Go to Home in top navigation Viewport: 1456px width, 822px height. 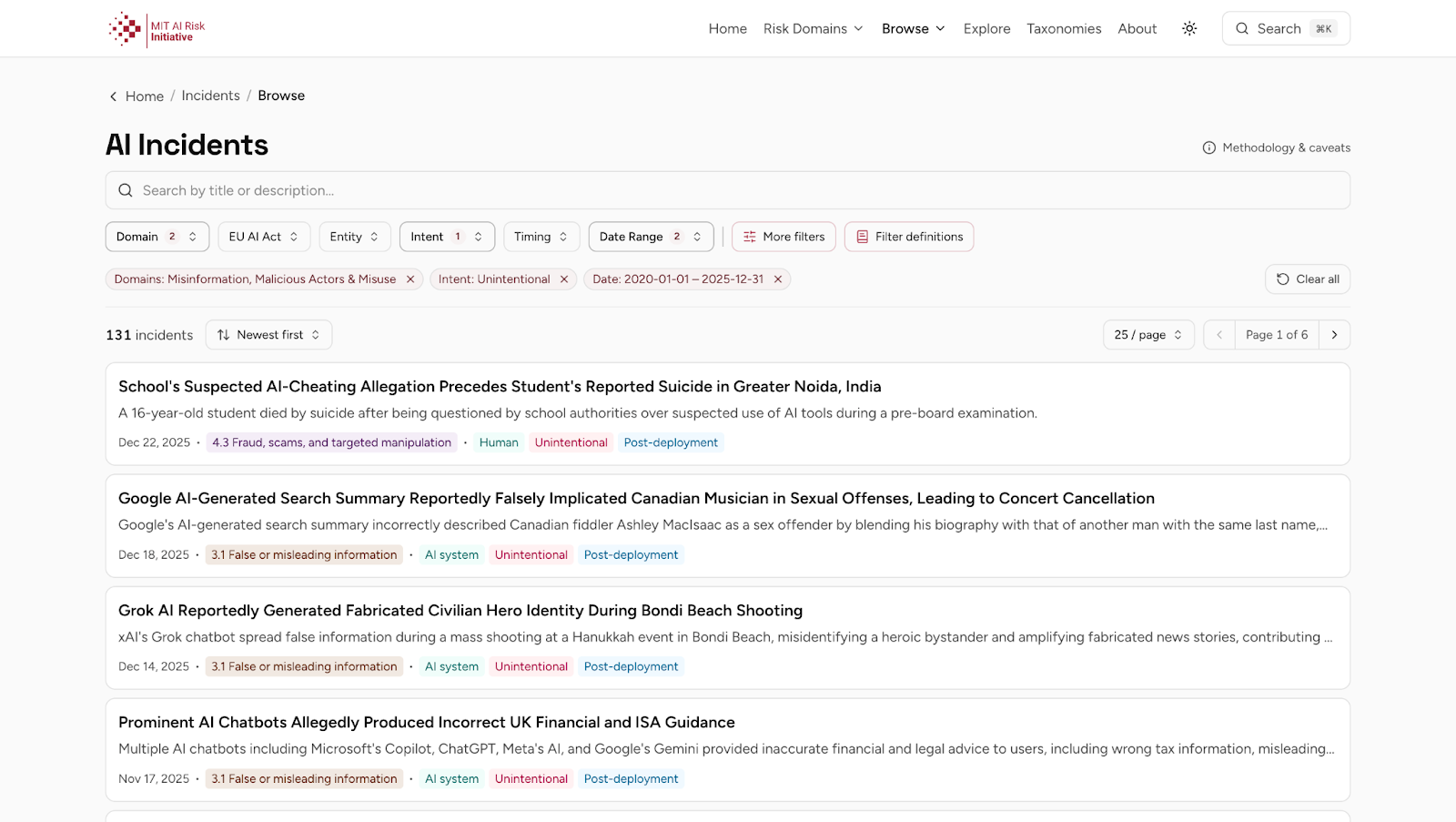pos(727,29)
